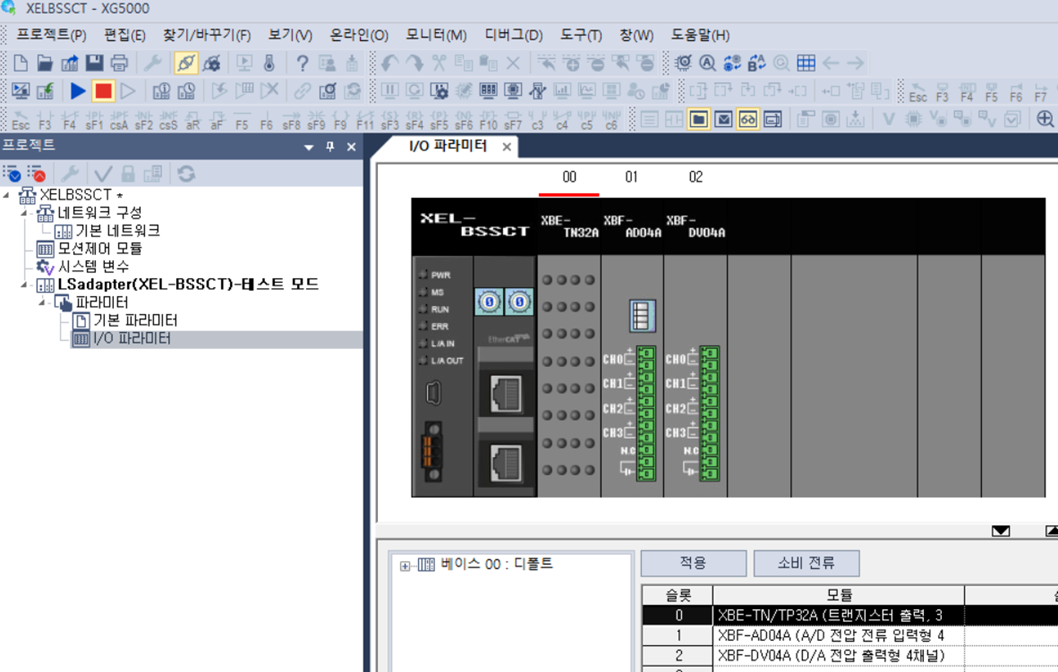Click the open project folder icon

point(45,63)
